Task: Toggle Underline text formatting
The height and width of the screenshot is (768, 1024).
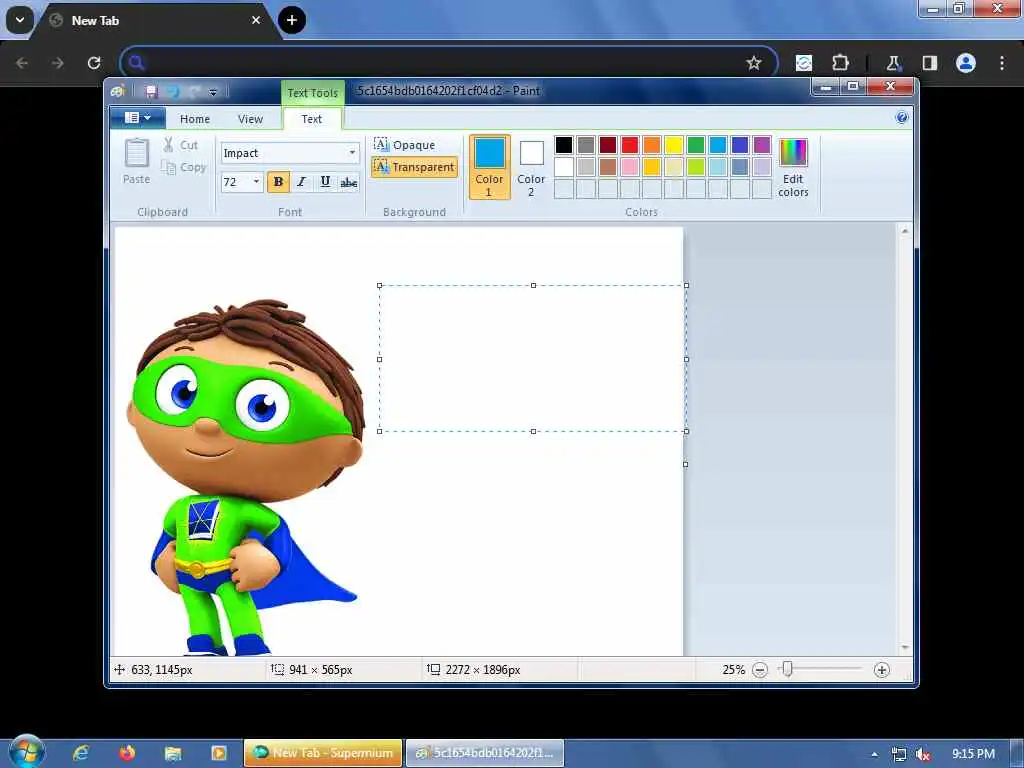Action: pyautogui.click(x=325, y=182)
